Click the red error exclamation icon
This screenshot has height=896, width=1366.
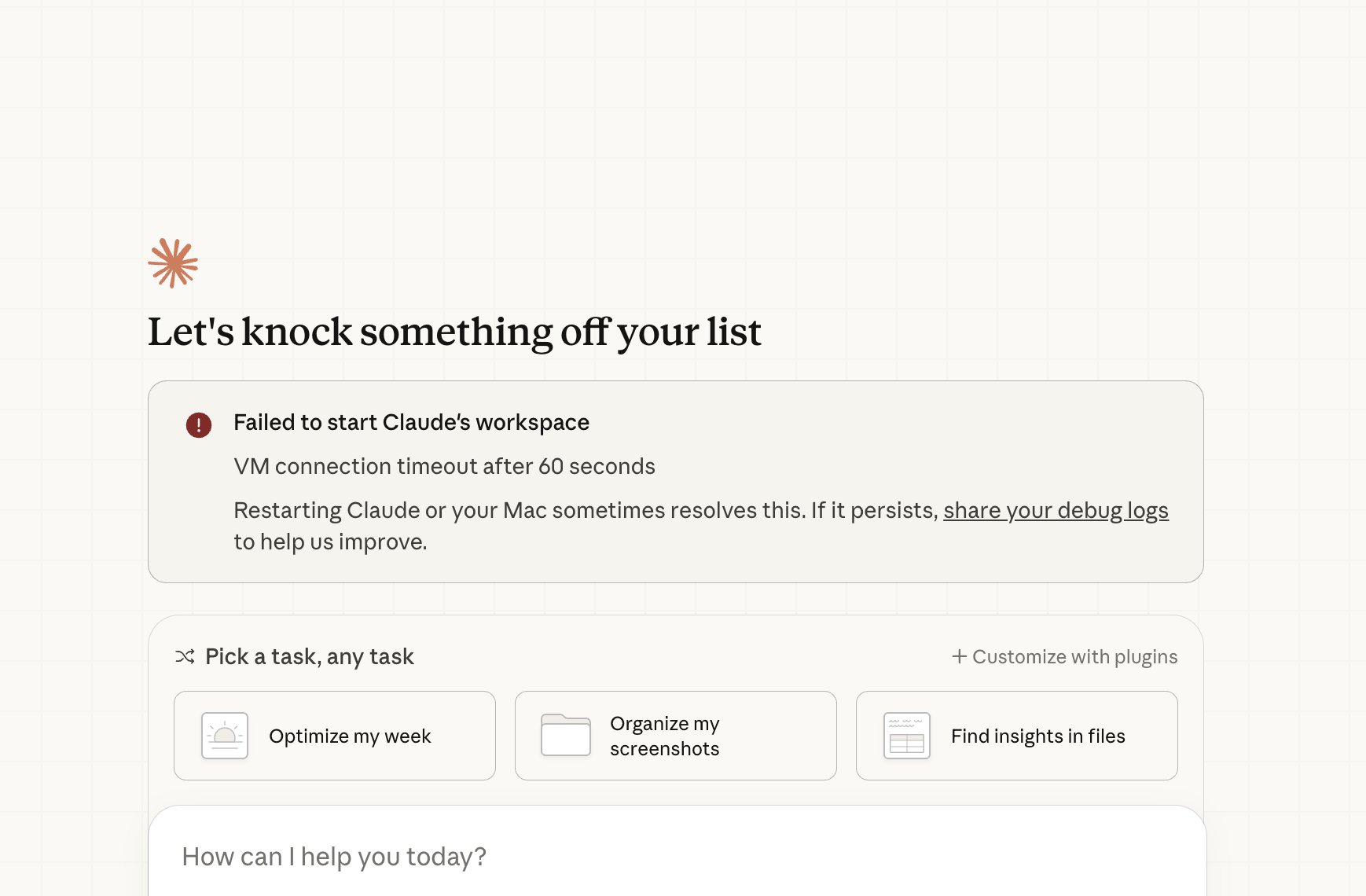click(199, 425)
